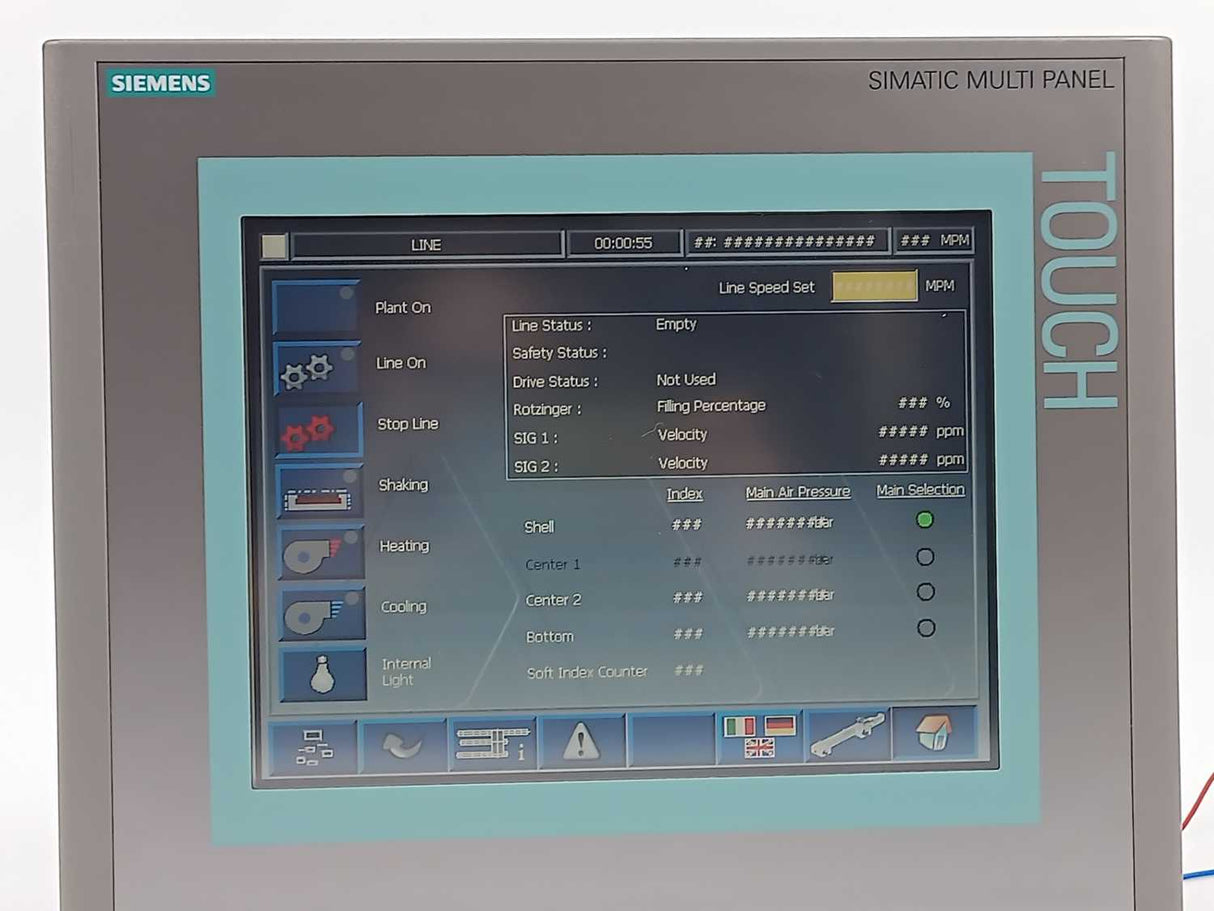Click the Line Speed Set input field

point(874,287)
